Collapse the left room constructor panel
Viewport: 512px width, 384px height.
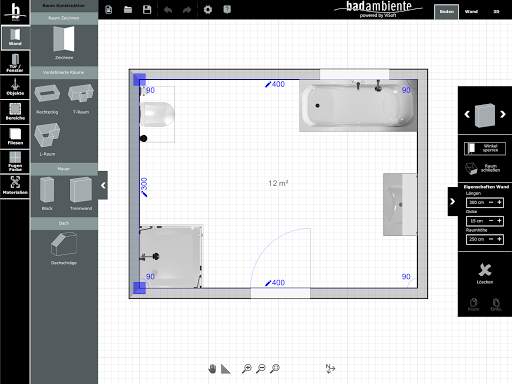(103, 185)
